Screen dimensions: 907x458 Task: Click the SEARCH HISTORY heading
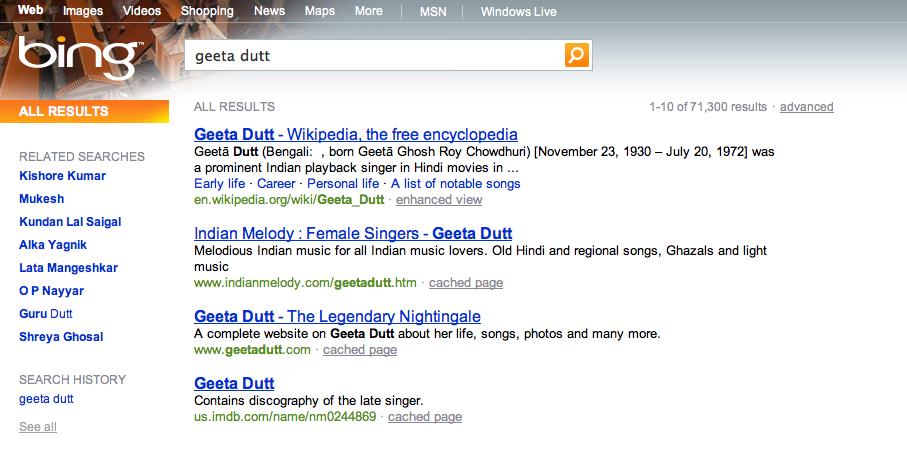point(72,379)
